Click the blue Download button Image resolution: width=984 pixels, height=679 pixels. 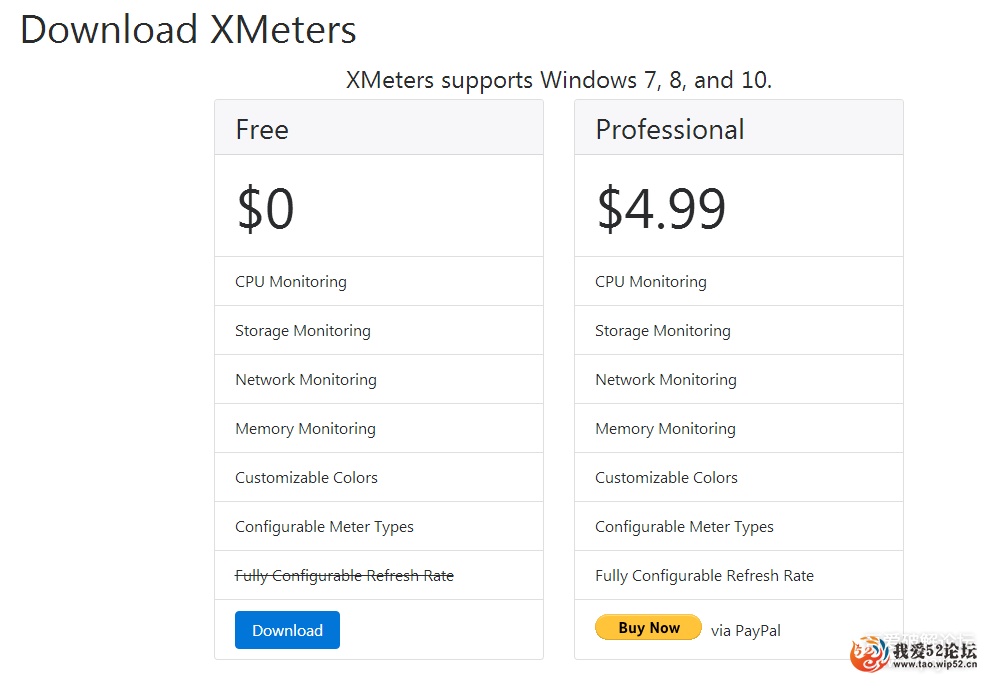pyautogui.click(x=287, y=629)
